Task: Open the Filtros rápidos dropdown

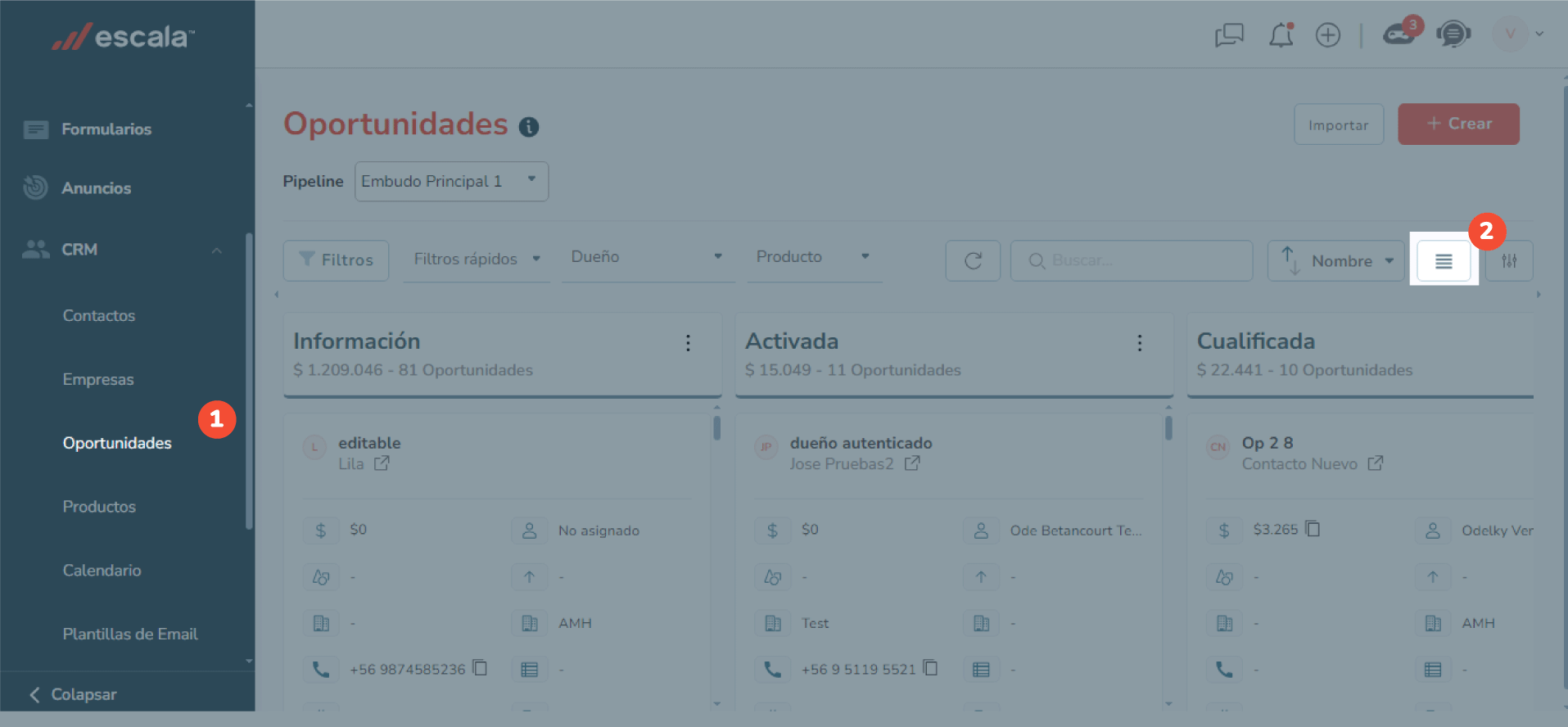Action: [477, 260]
